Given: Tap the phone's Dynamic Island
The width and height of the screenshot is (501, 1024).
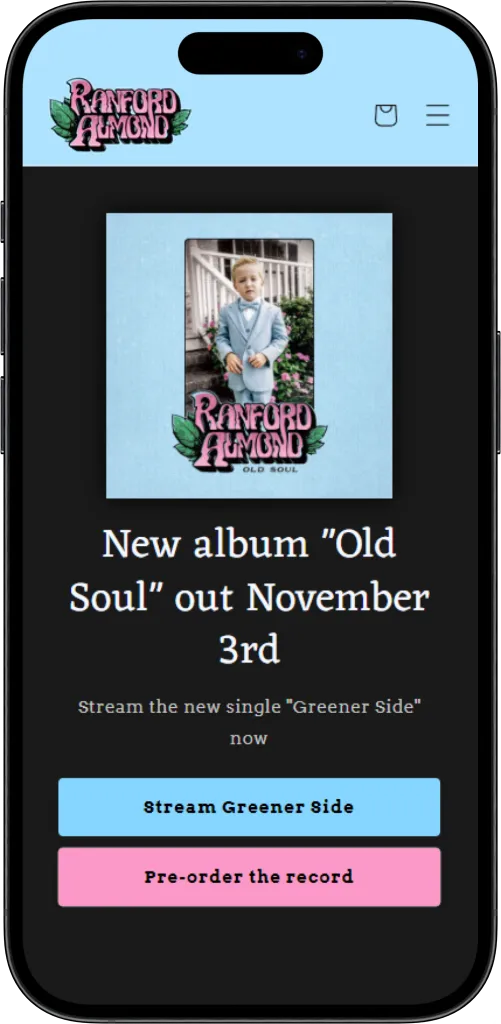Looking at the screenshot, I should click(250, 53).
